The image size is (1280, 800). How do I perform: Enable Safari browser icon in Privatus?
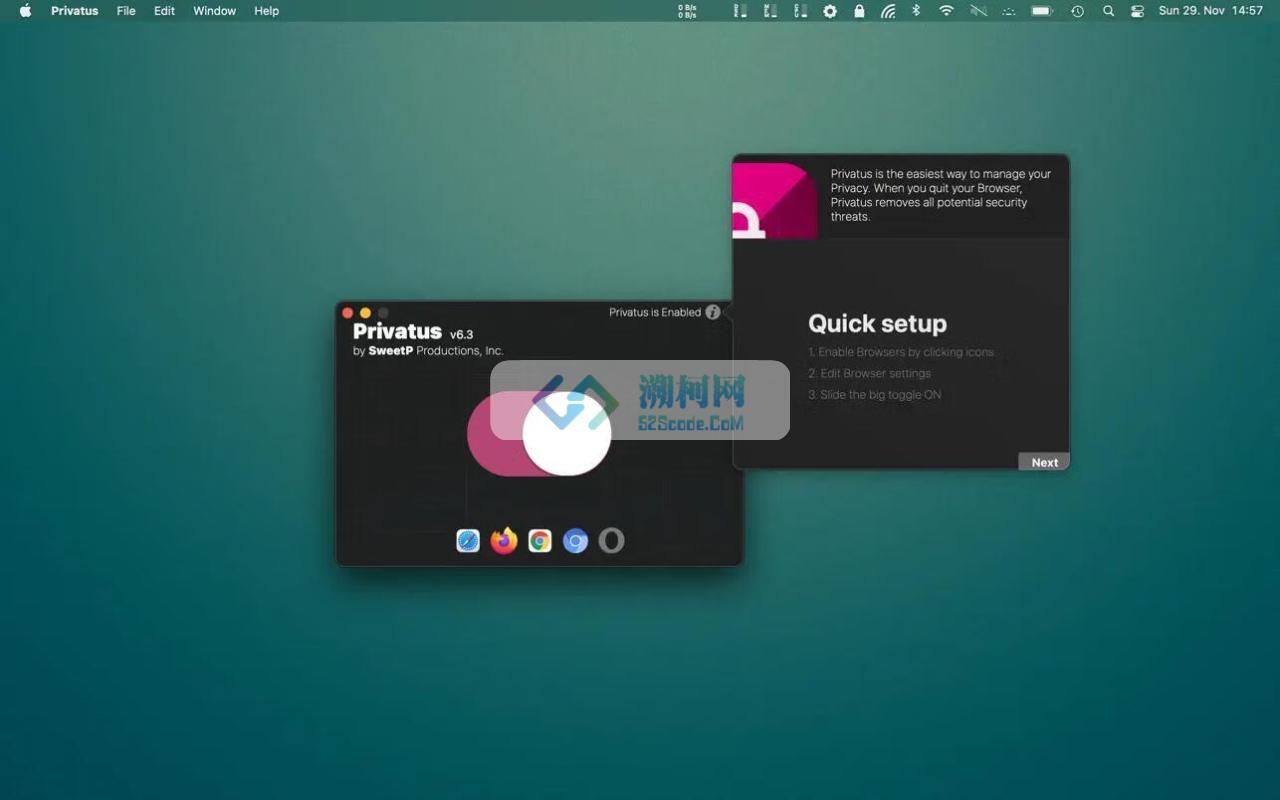(468, 541)
